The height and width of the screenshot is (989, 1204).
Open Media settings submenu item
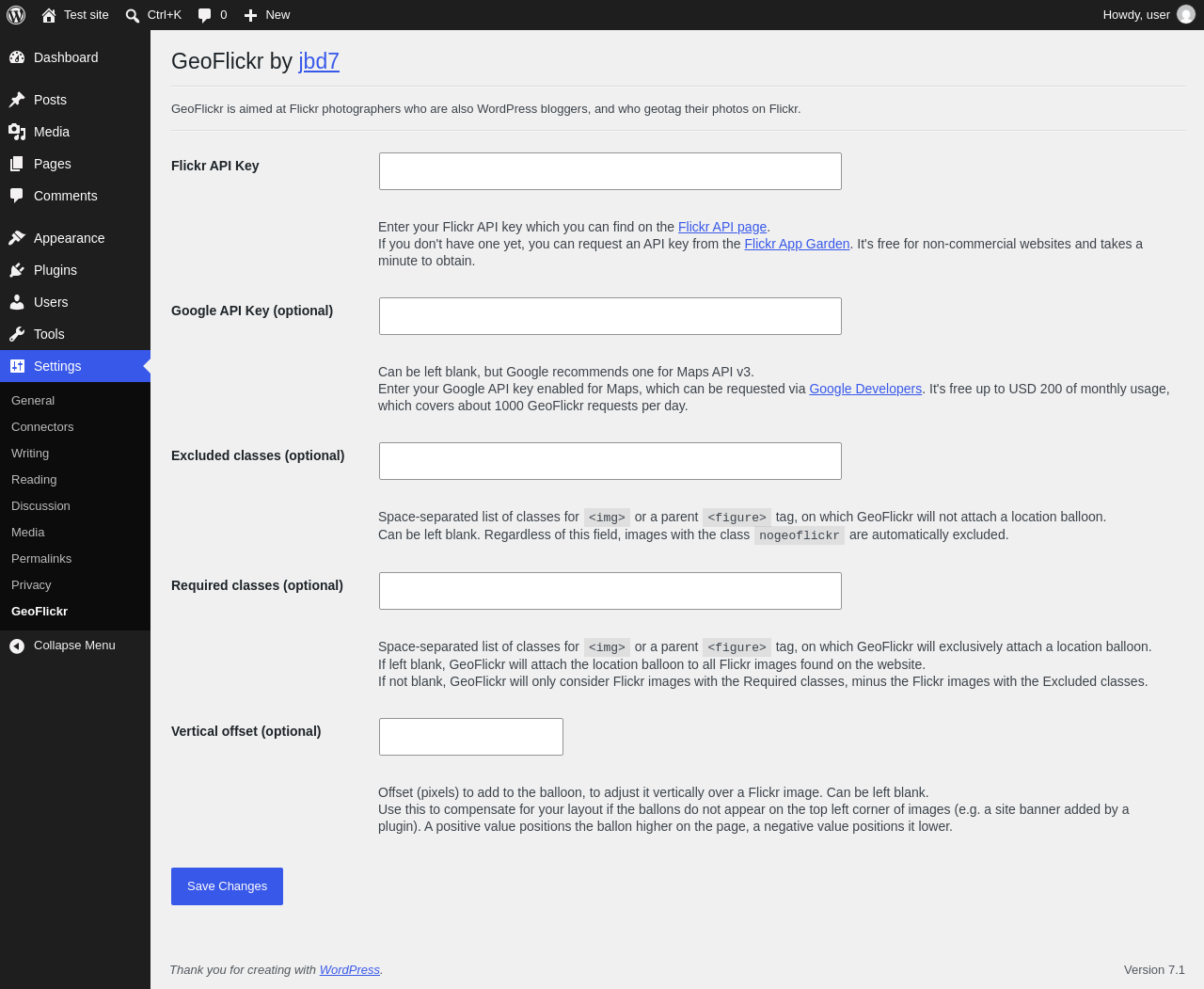click(28, 533)
